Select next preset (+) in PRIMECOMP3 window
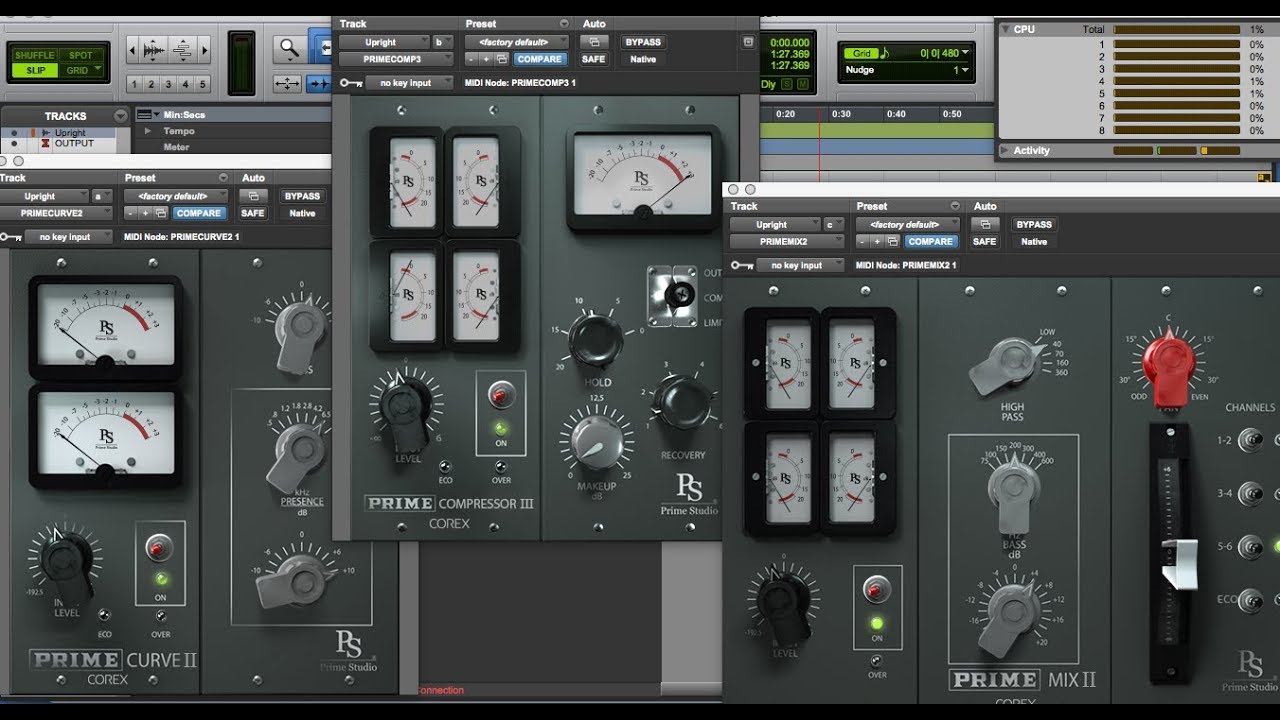1280x720 pixels. [486, 59]
